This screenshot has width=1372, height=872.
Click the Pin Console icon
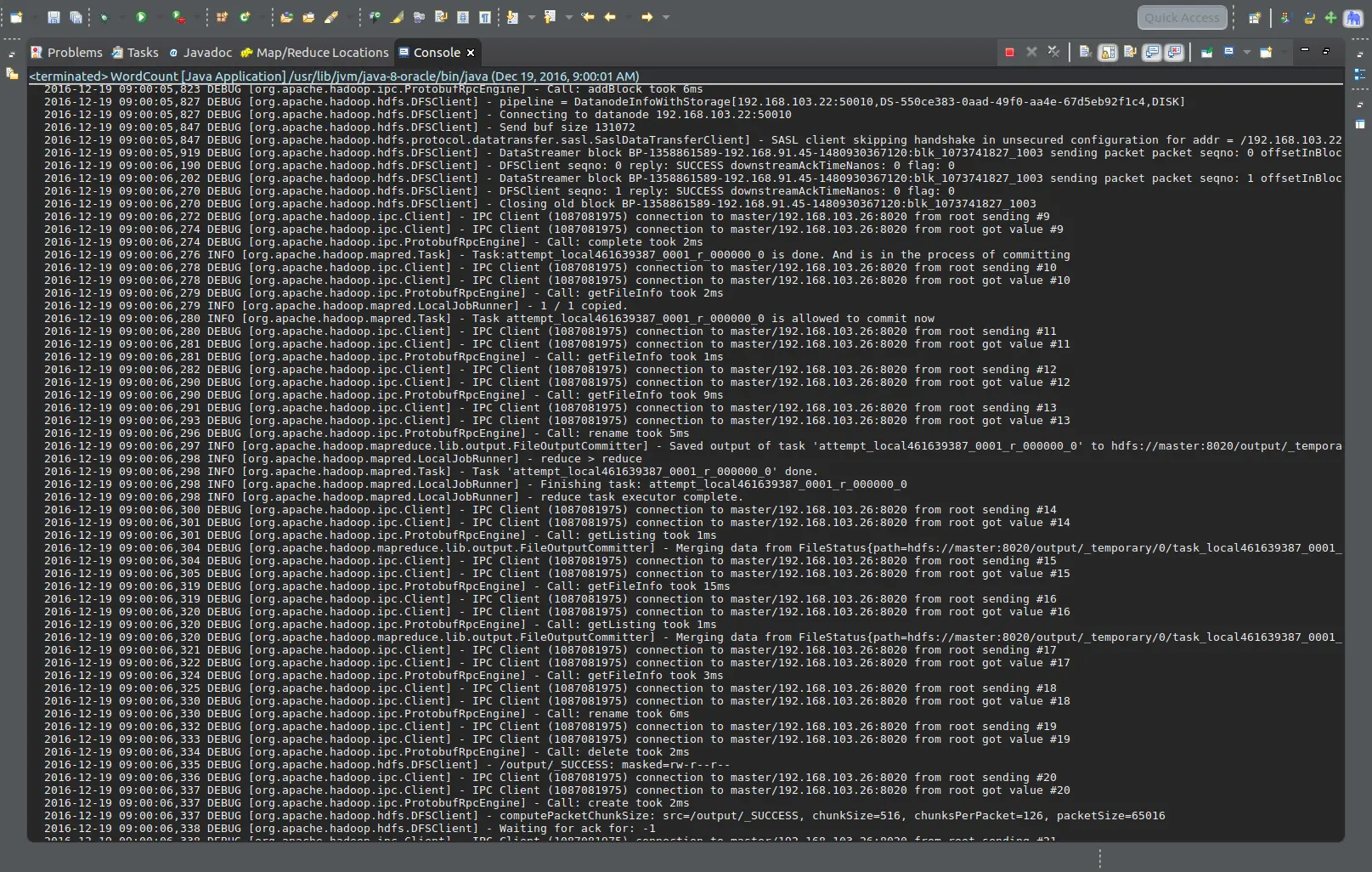(x=1206, y=53)
